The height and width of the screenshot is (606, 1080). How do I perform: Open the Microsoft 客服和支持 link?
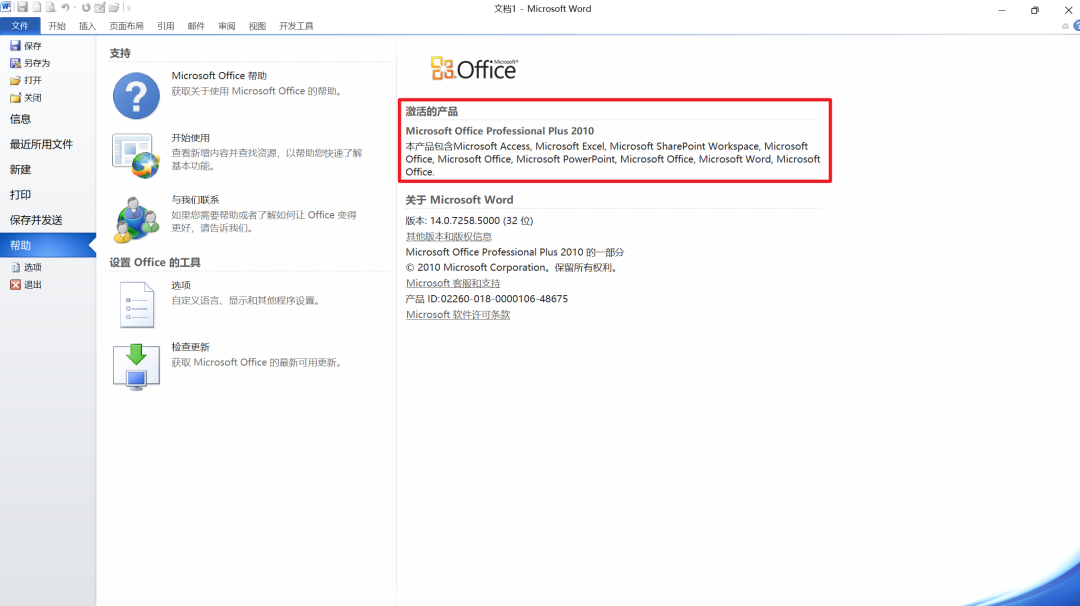[453, 283]
